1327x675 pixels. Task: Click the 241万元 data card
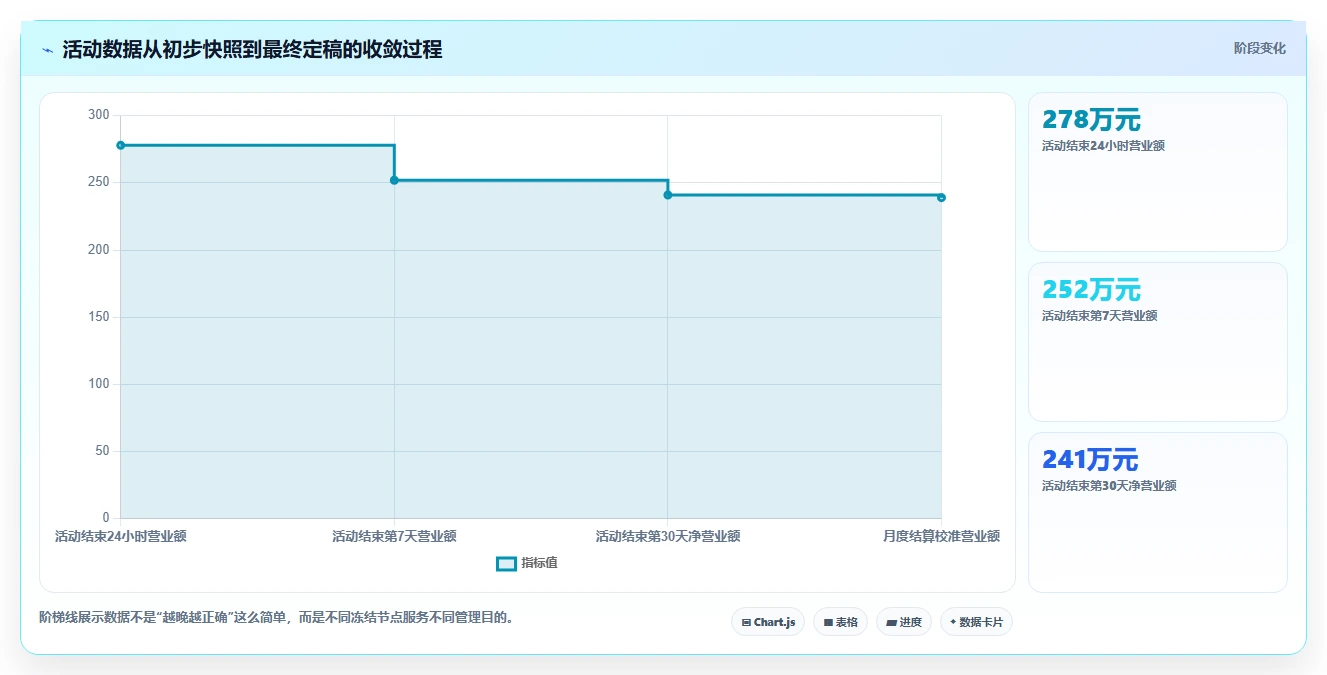[x=1158, y=512]
